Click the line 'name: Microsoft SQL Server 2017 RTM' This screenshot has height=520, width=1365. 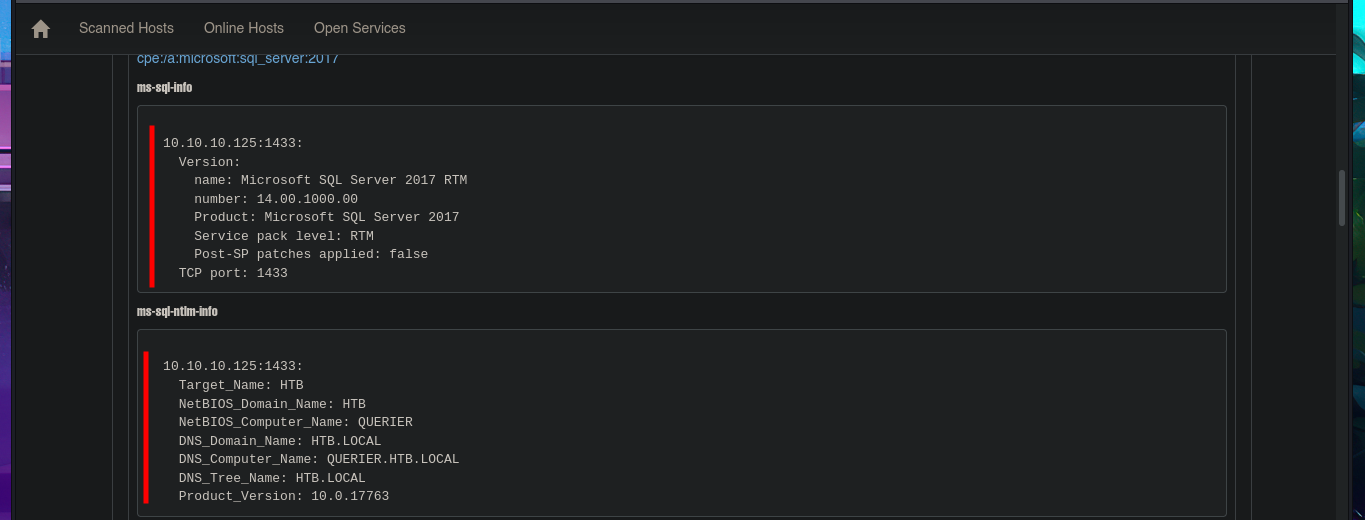coord(330,181)
